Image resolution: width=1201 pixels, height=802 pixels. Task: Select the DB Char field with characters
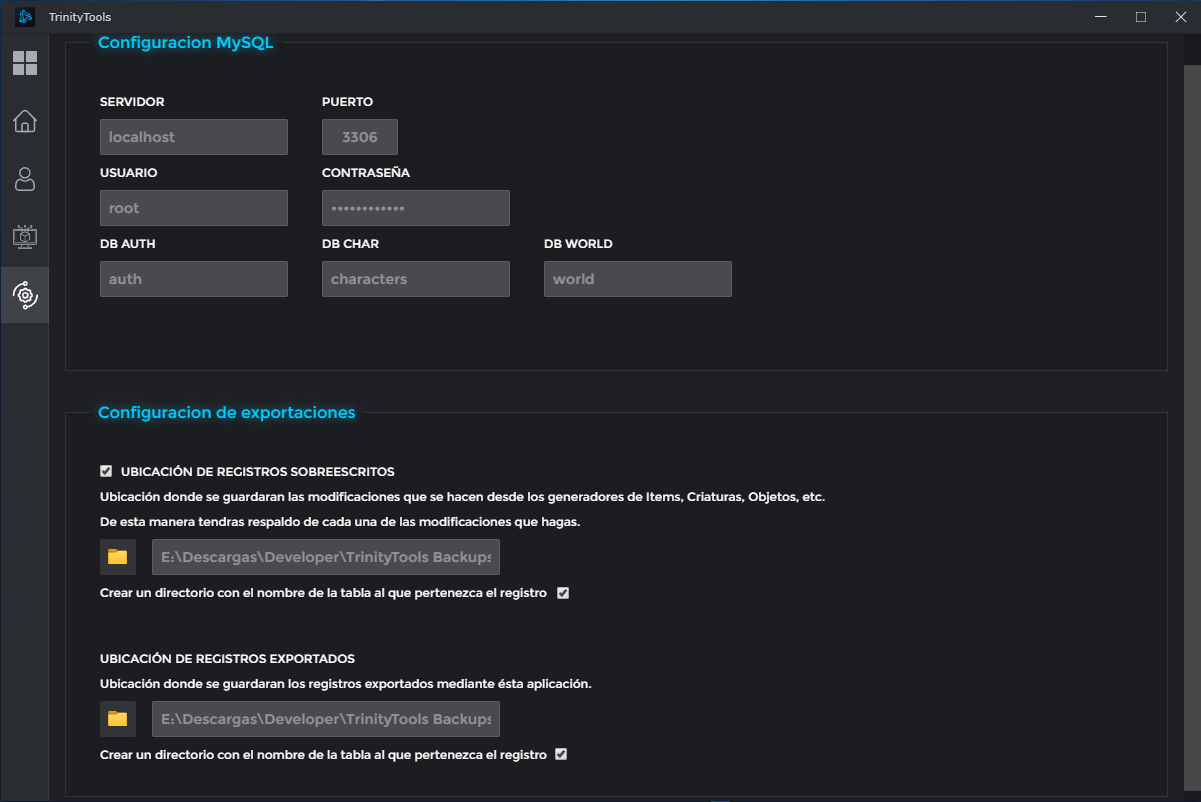point(416,279)
